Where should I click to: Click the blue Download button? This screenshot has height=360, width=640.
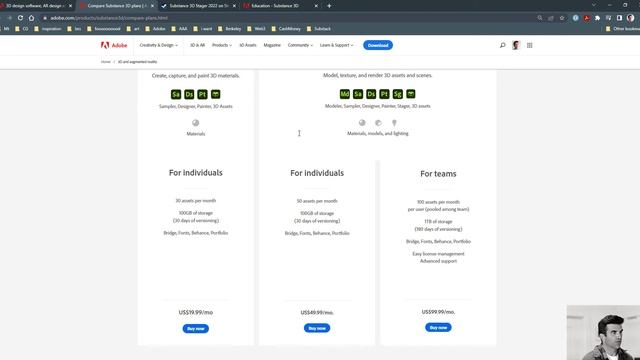point(378,45)
